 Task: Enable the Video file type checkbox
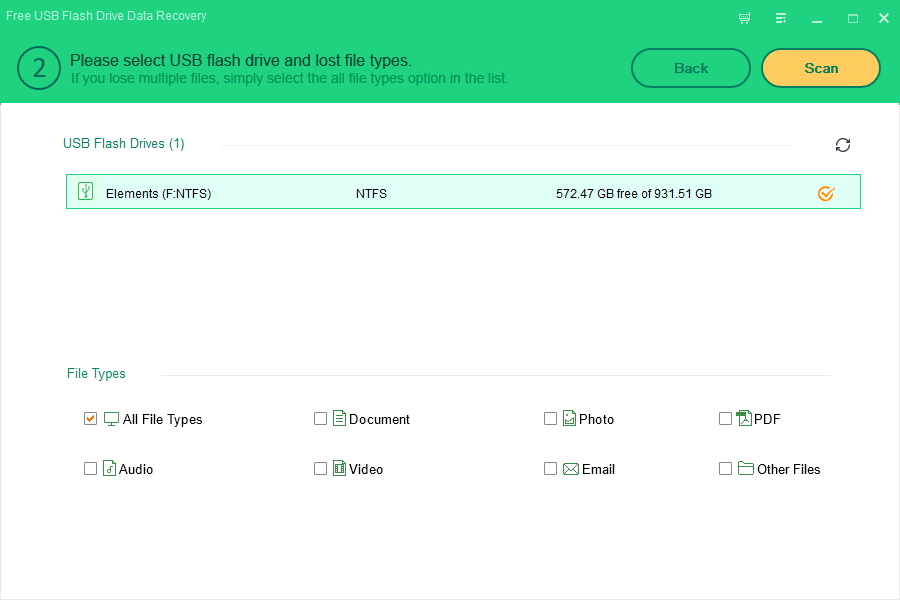pyautogui.click(x=320, y=468)
